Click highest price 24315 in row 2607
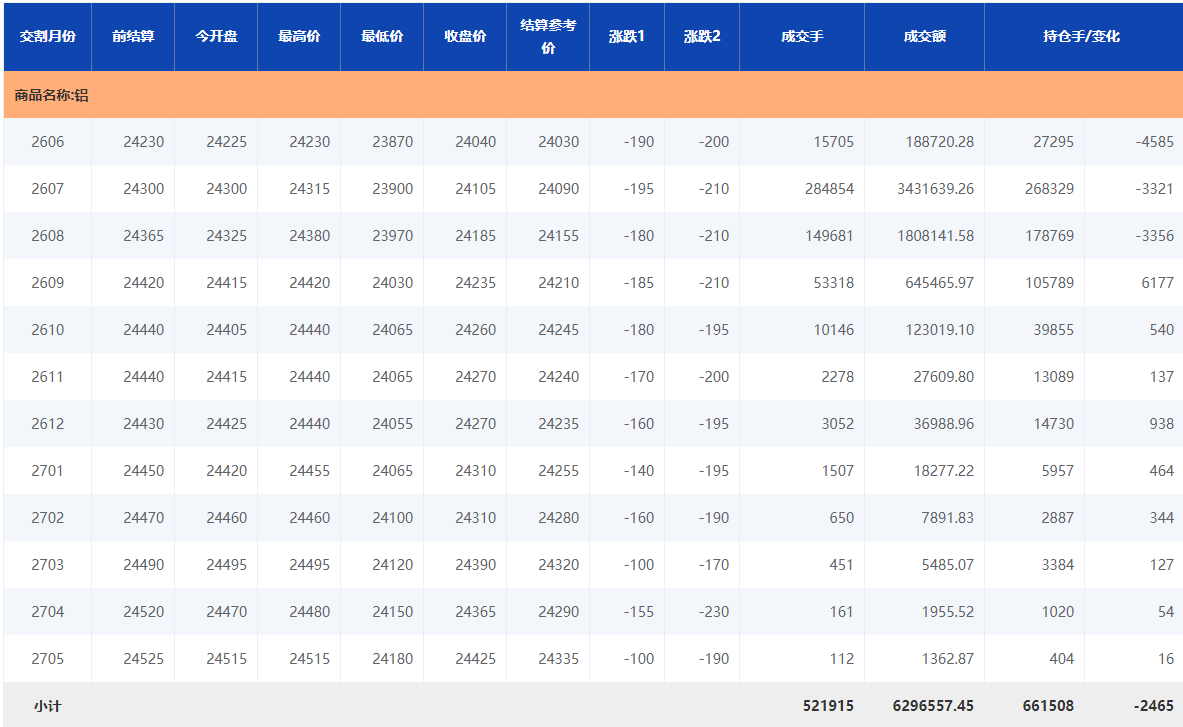Screen dimensions: 1183x727 (310, 189)
